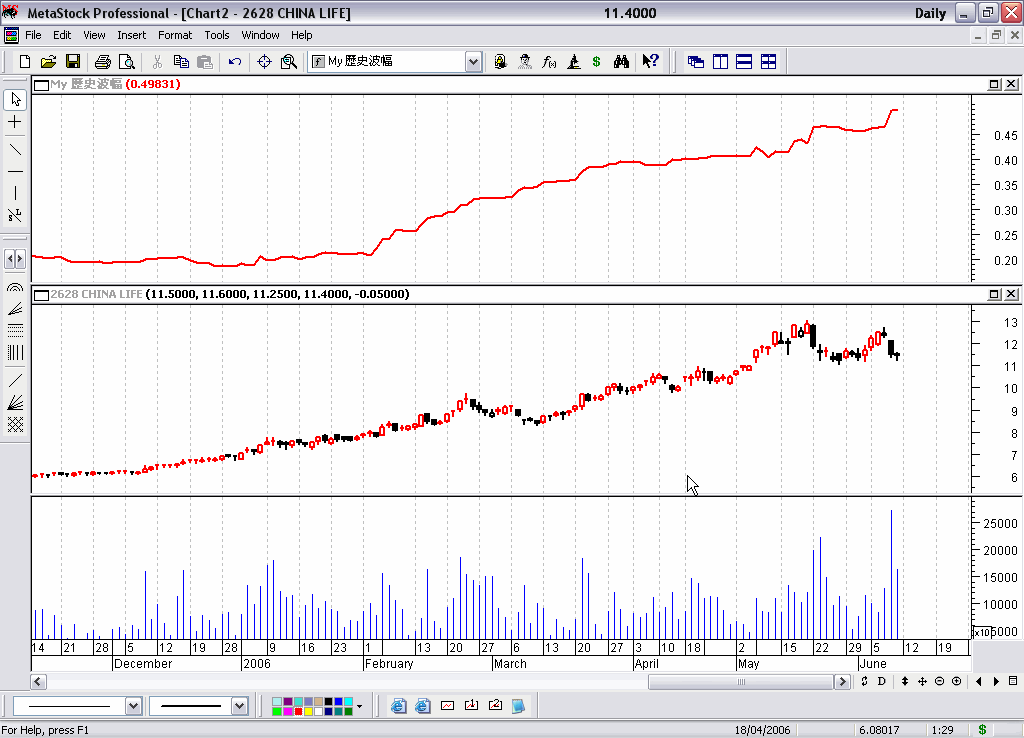The image size is (1024, 738).
Task: Print the chart with printer icon
Action: (x=103, y=61)
